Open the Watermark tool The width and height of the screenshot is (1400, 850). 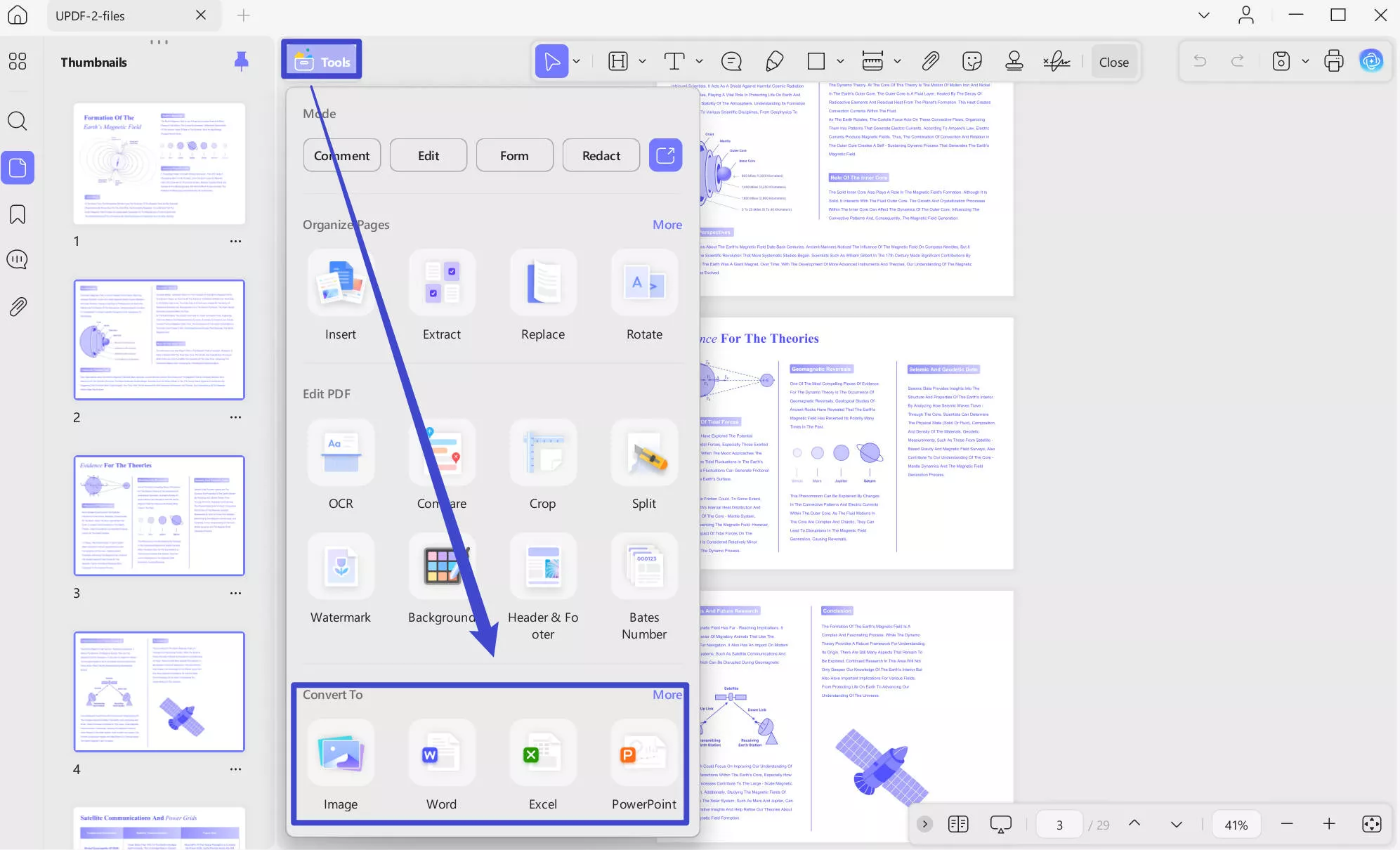tap(341, 566)
